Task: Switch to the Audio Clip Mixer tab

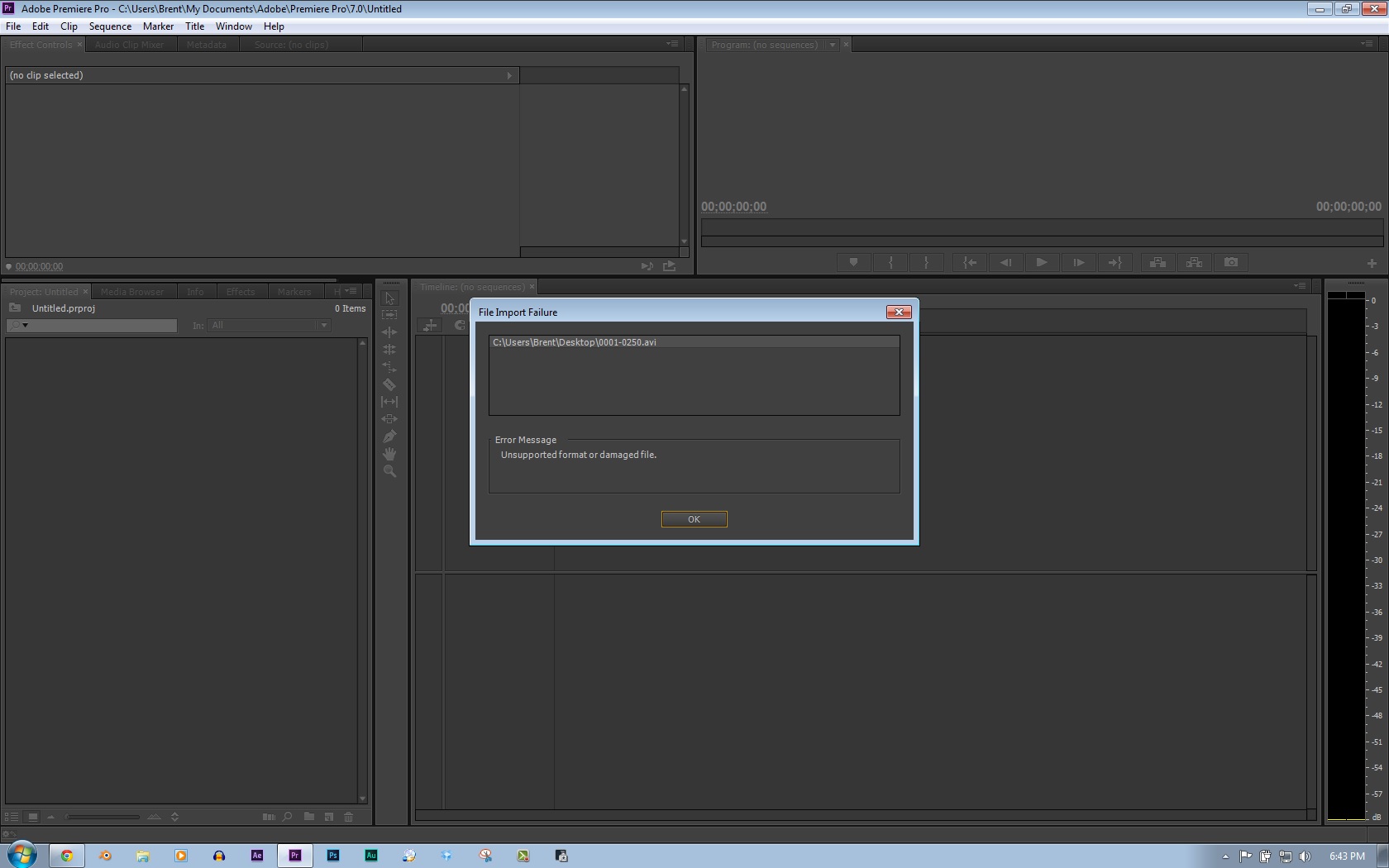Action: [129, 45]
